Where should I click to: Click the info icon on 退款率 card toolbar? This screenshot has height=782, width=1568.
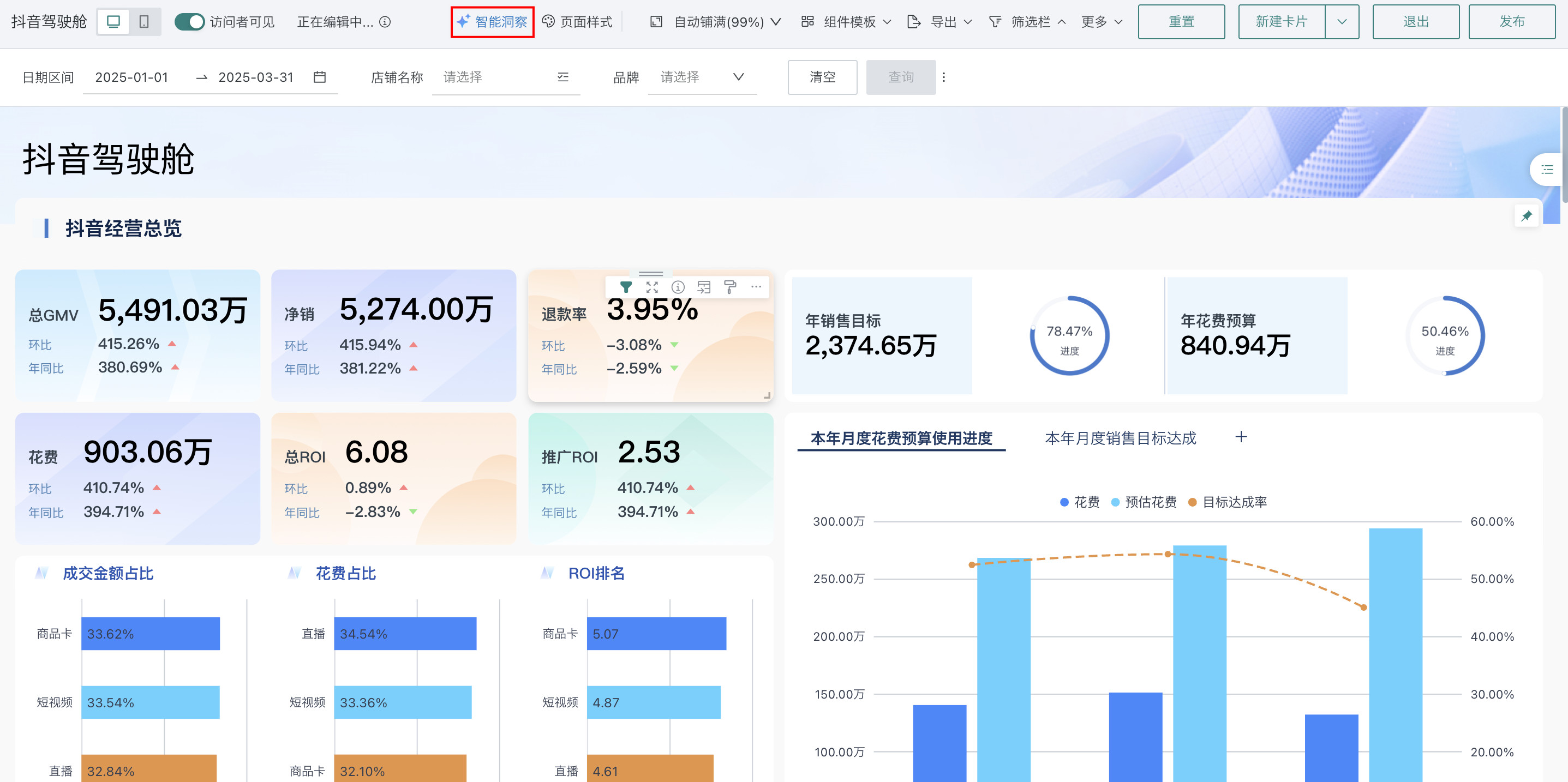pyautogui.click(x=678, y=287)
